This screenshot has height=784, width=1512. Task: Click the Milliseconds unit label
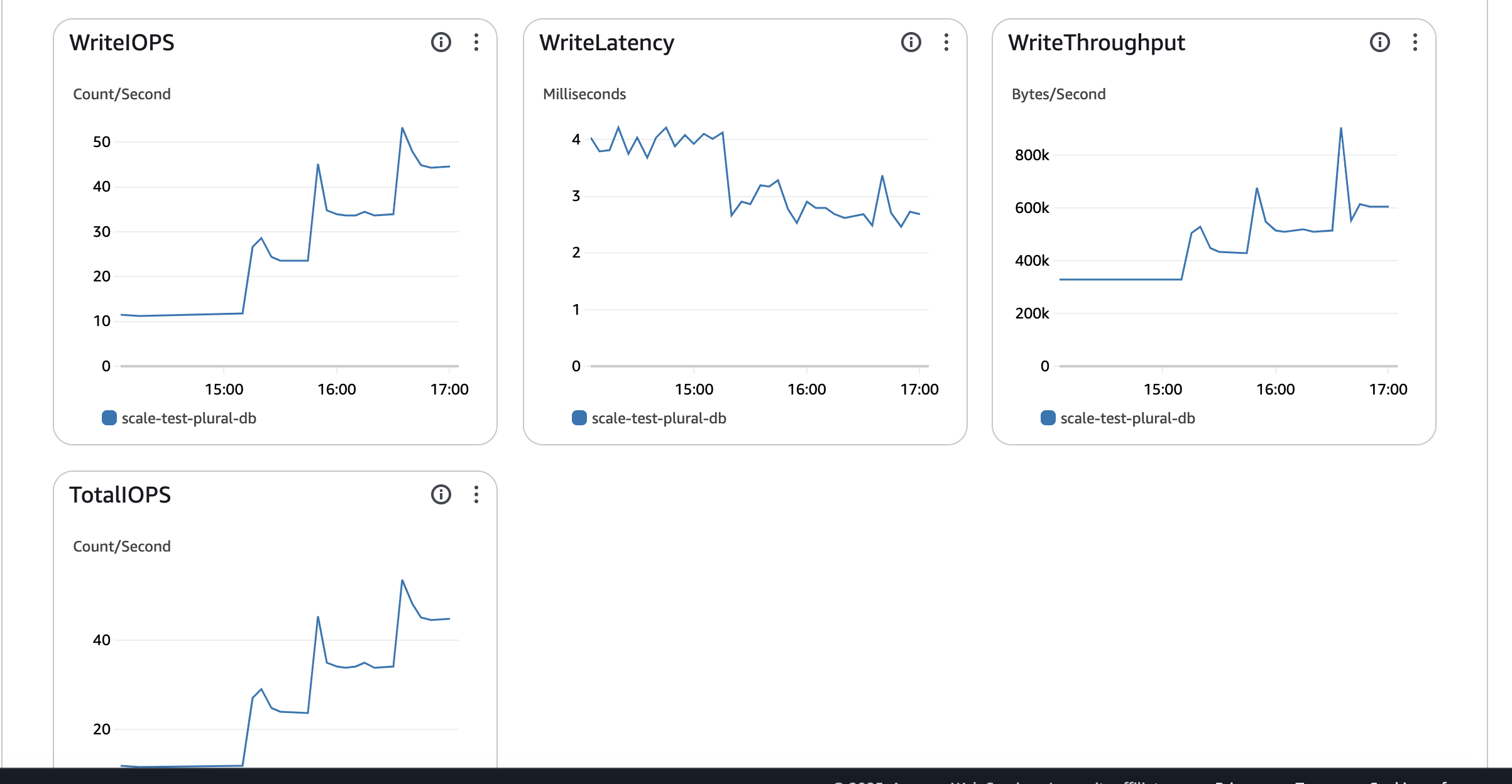[584, 94]
